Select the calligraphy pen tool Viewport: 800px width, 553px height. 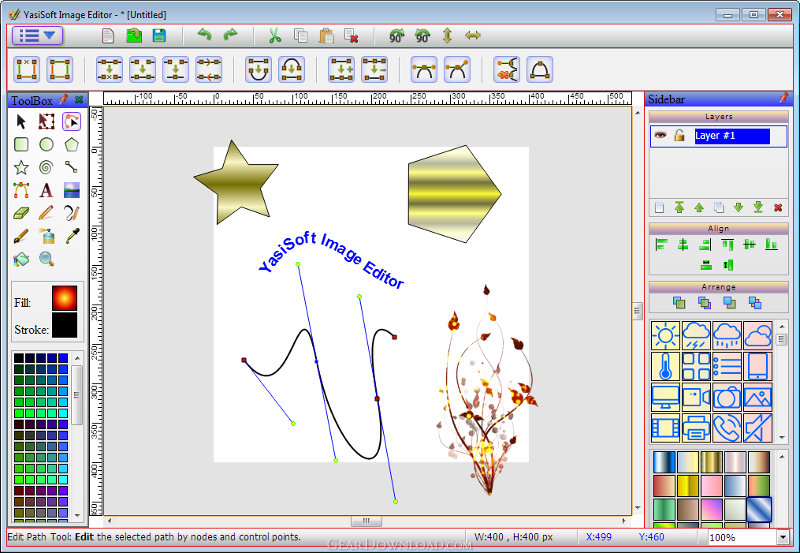click(x=71, y=213)
